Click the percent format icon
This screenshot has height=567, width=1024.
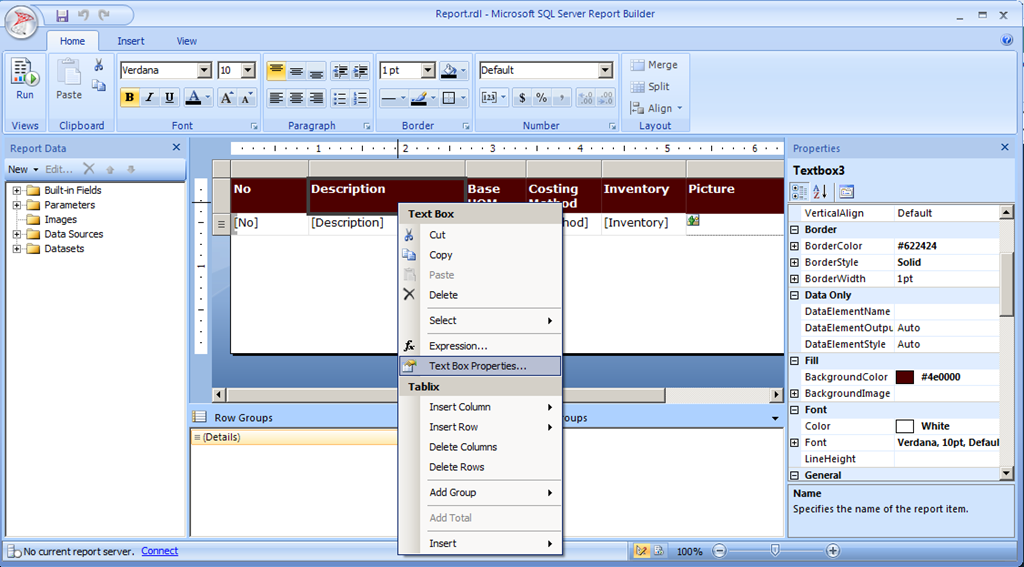tap(541, 98)
